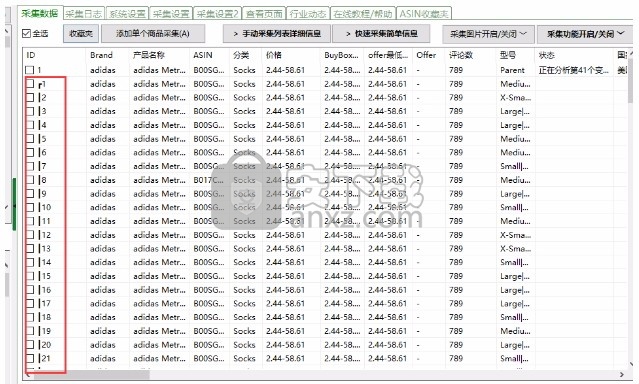The width and height of the screenshot is (639, 384).
Task: Switch to the 采集设置2 tab
Action: click(x=217, y=14)
